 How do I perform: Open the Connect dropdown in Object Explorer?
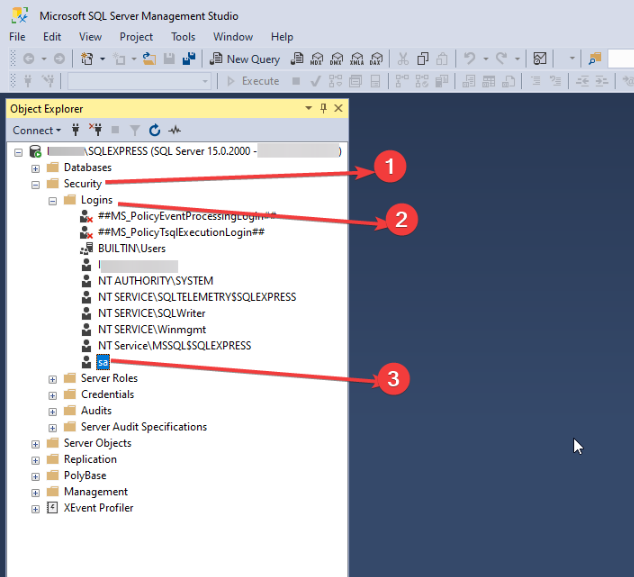(x=36, y=130)
